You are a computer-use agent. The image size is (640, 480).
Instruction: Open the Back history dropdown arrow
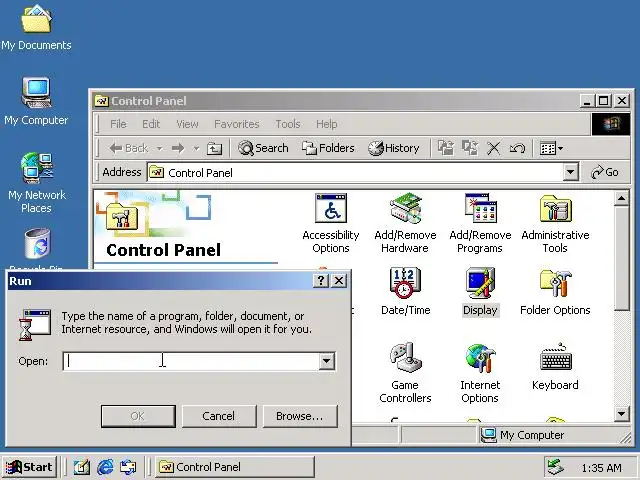[160, 148]
